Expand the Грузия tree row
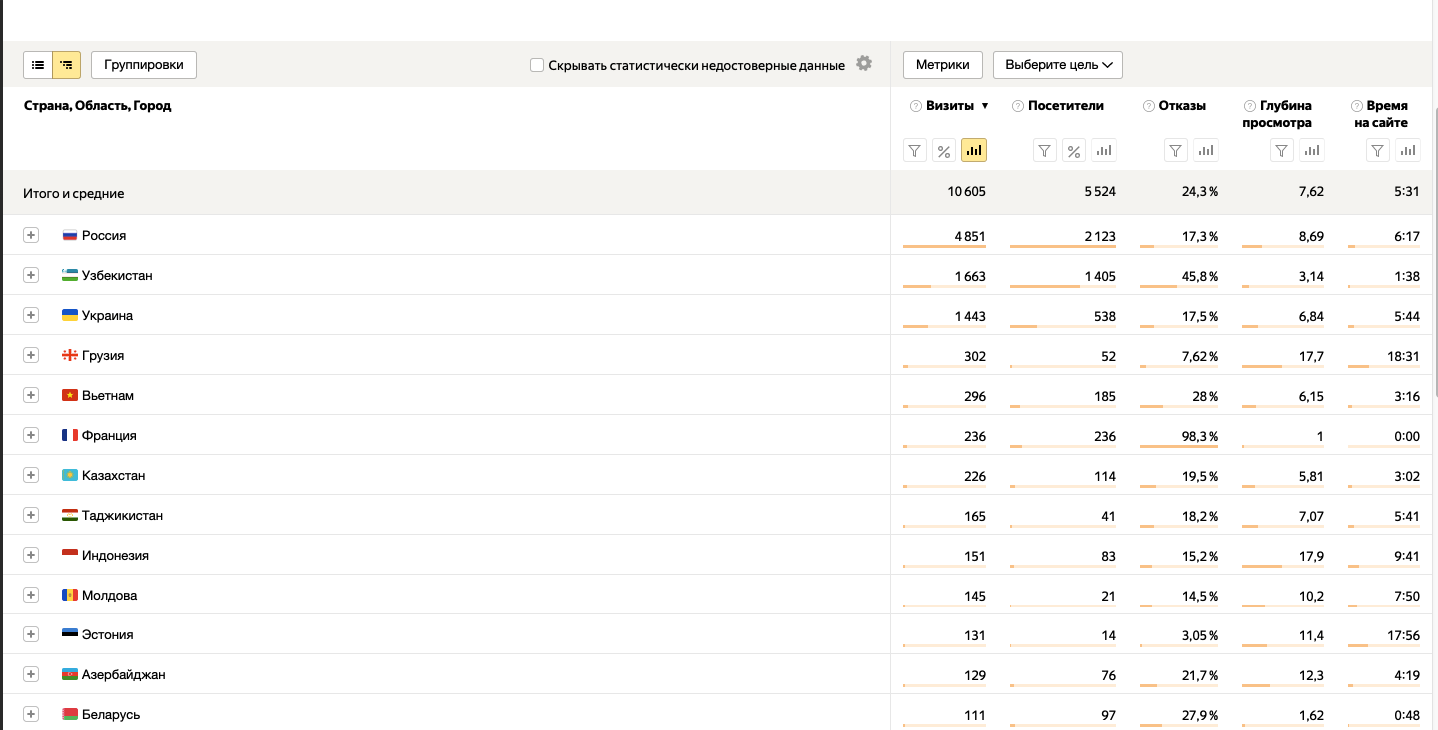The width and height of the screenshot is (1438, 730). coord(31,355)
